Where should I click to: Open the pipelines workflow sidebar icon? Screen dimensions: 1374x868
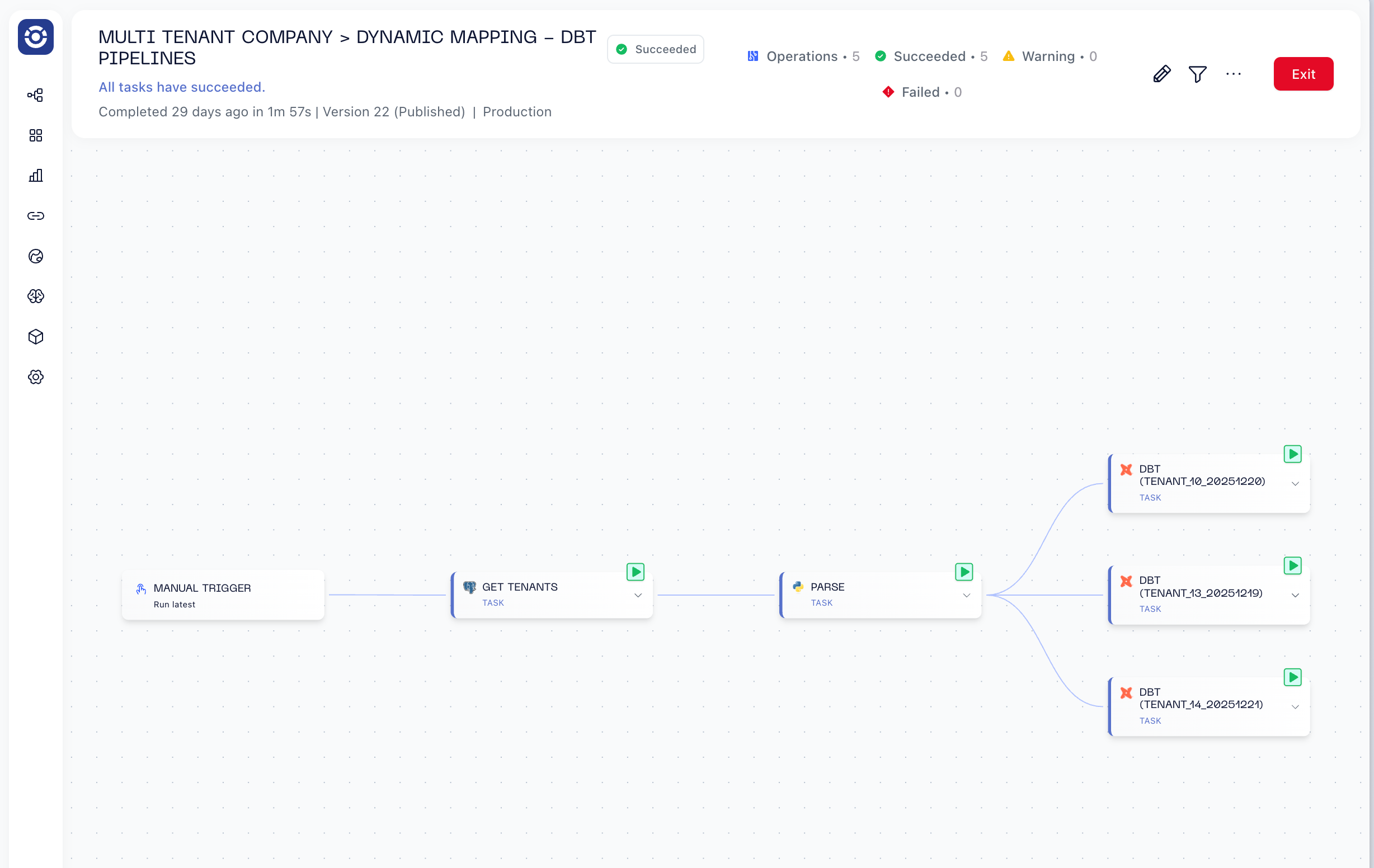click(35, 95)
